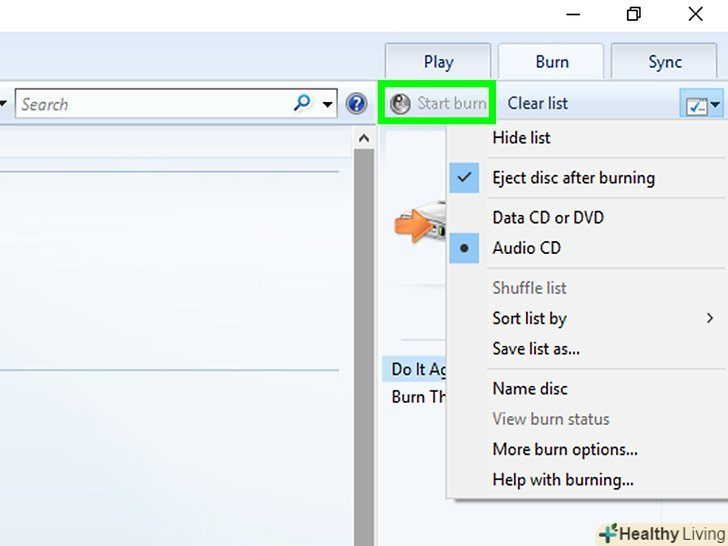The width and height of the screenshot is (728, 546).
Task: Switch to the Sync tab
Action: 665,61
